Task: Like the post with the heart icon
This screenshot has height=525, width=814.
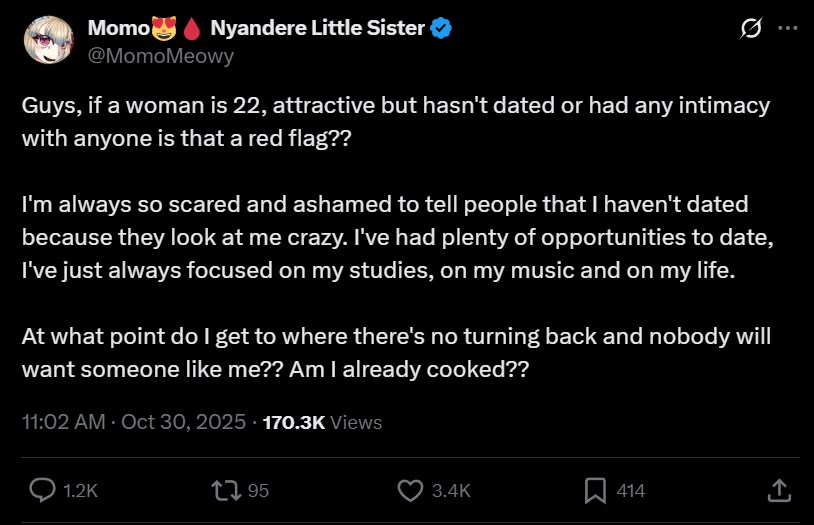Action: pos(410,490)
